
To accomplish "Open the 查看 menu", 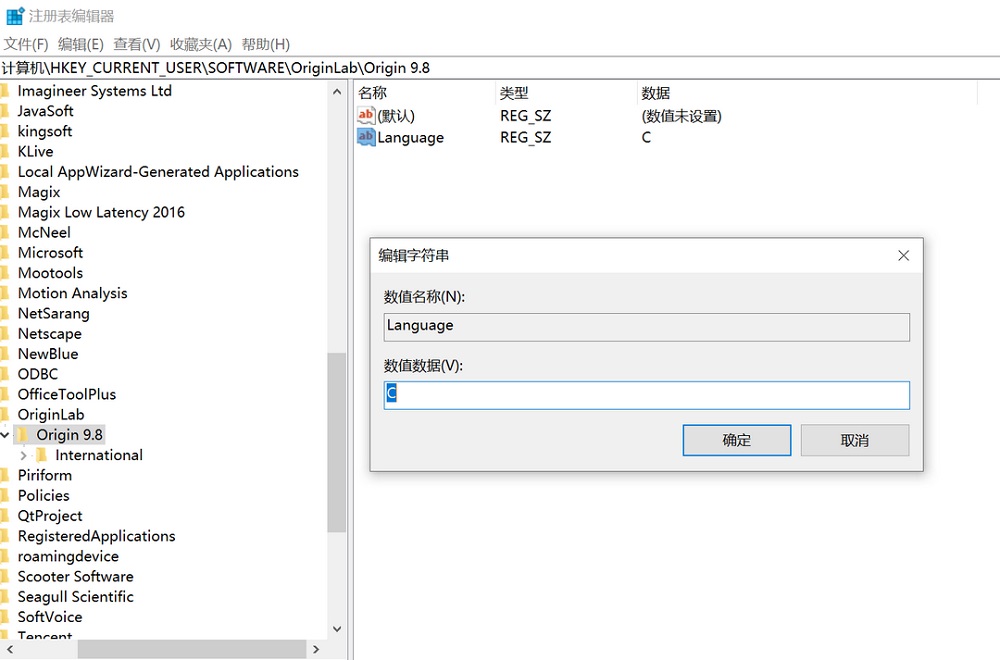I will 135,44.
